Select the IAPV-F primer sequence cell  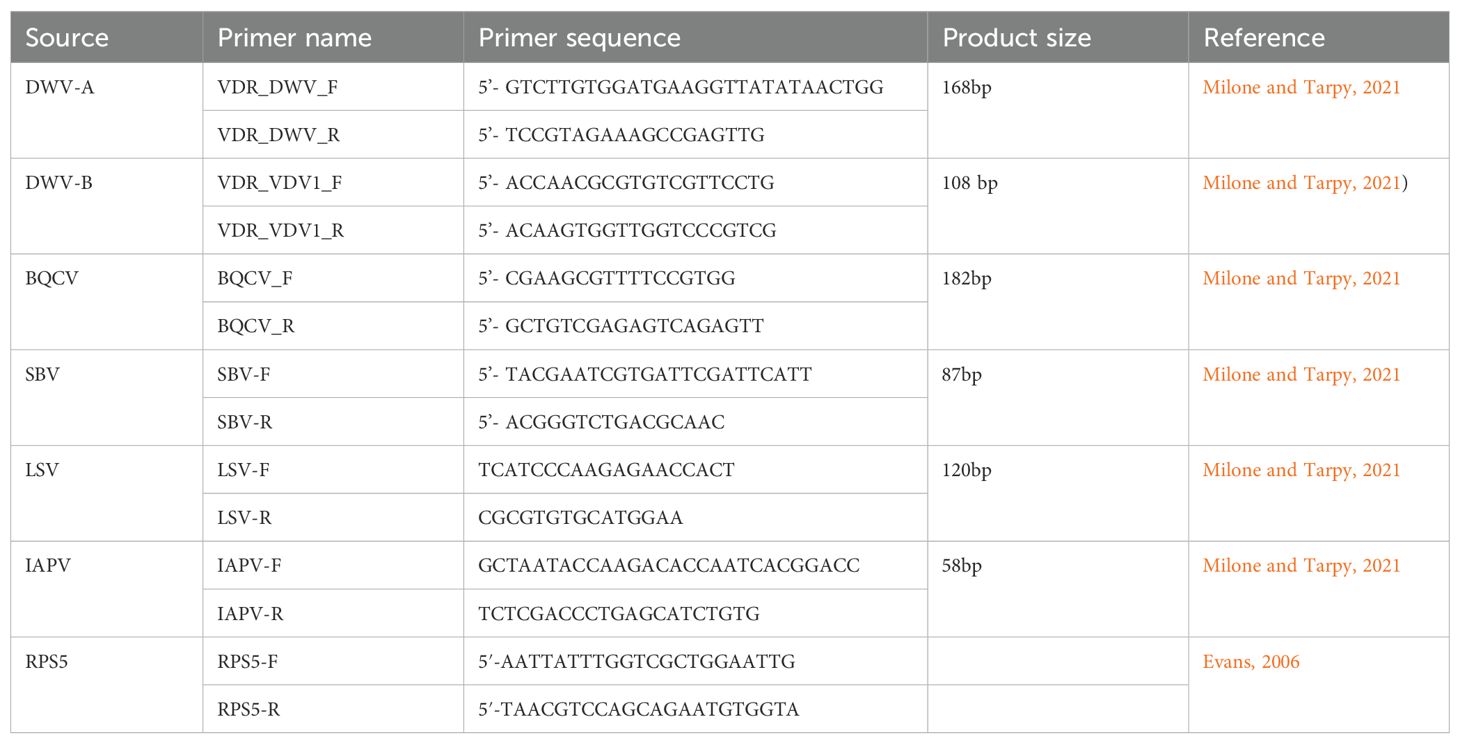point(696,566)
